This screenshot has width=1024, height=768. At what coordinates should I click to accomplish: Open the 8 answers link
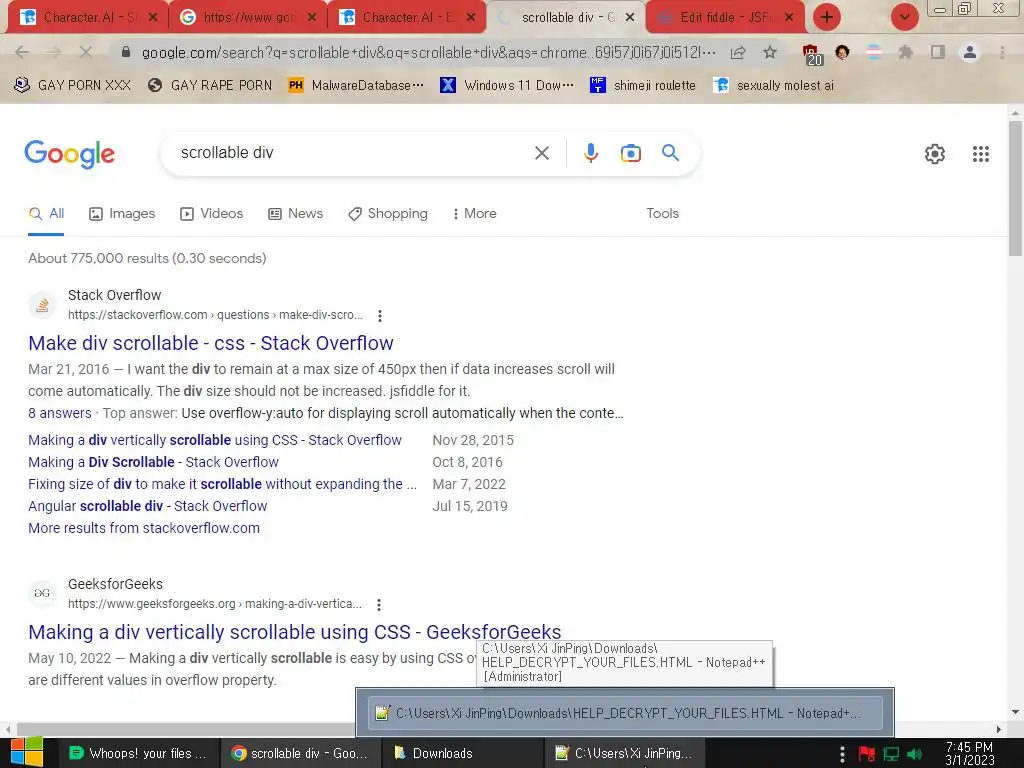point(60,413)
